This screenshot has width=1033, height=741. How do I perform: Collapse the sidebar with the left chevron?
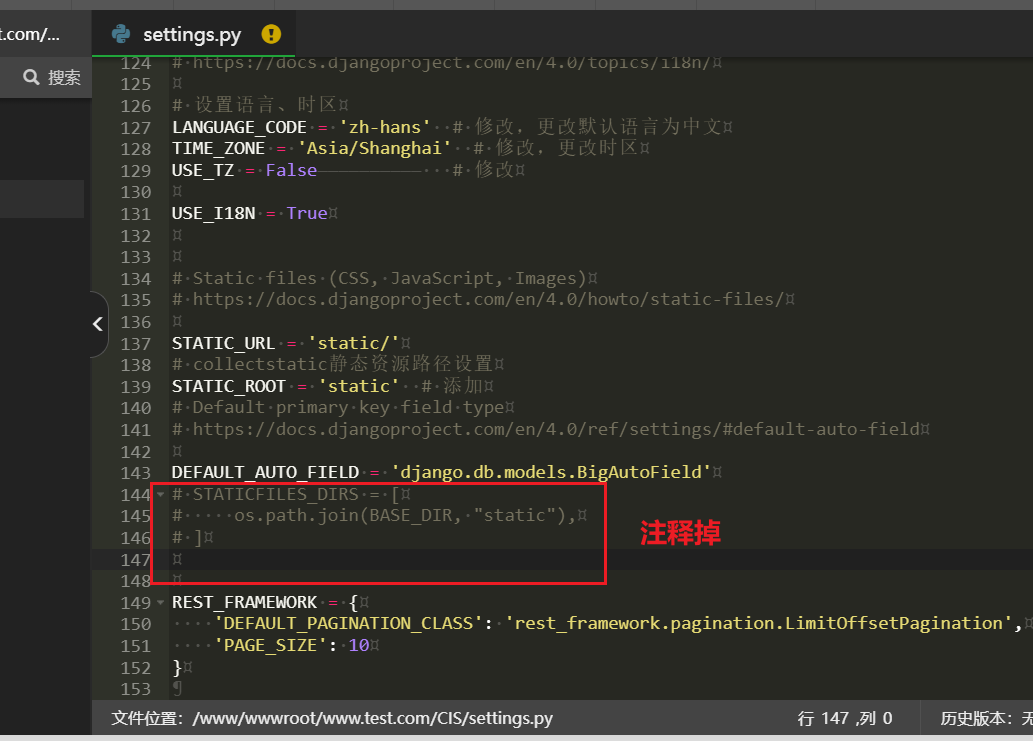click(98, 323)
